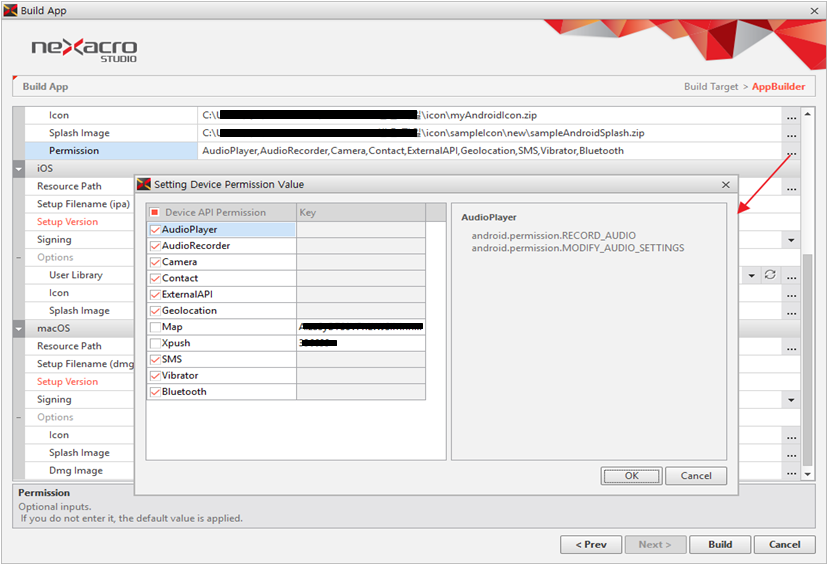This screenshot has height=565, width=828.
Task: Close the Setting Device Permission dialog
Action: tap(726, 185)
